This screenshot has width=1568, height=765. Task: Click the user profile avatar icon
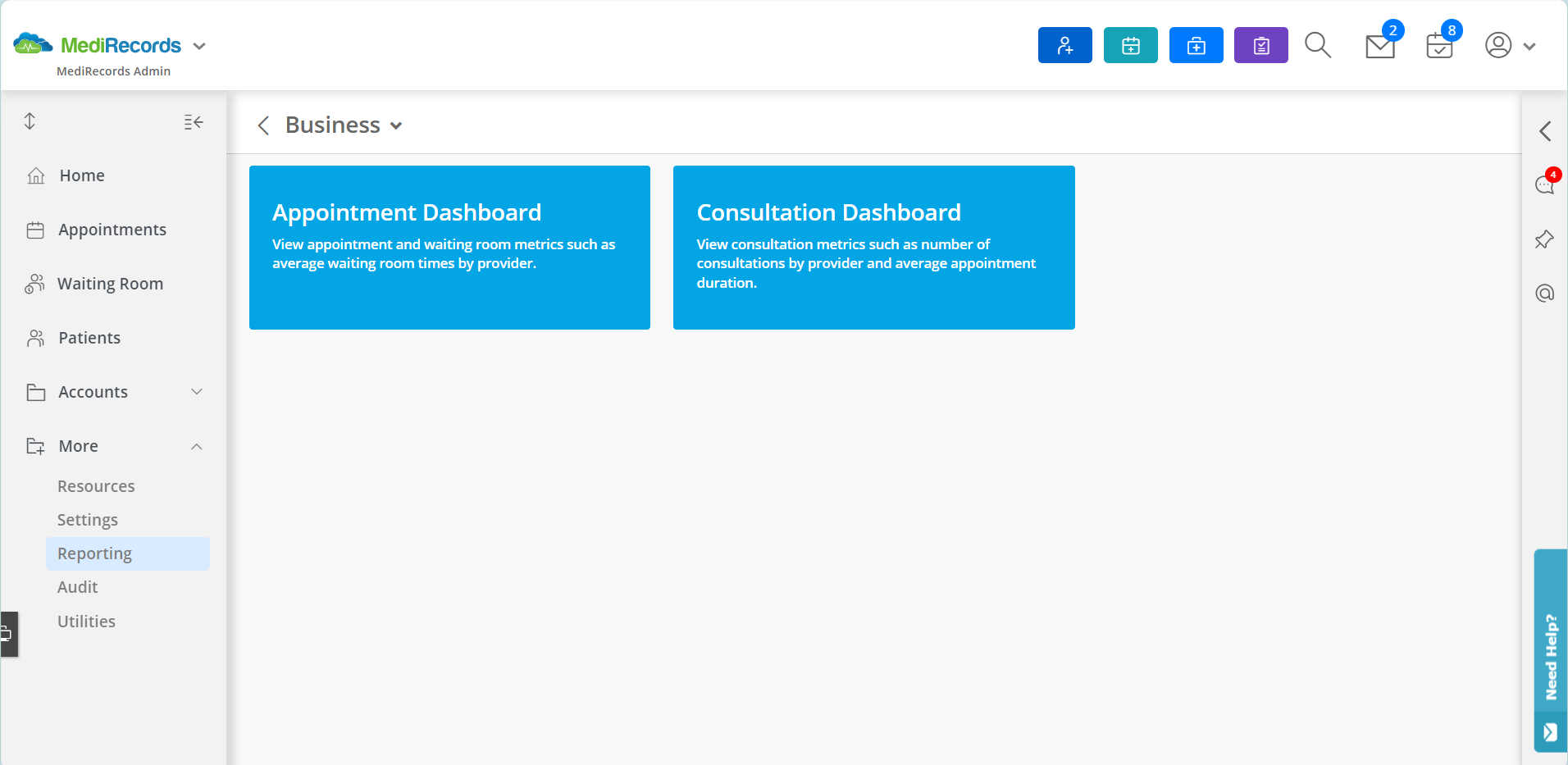(1498, 45)
